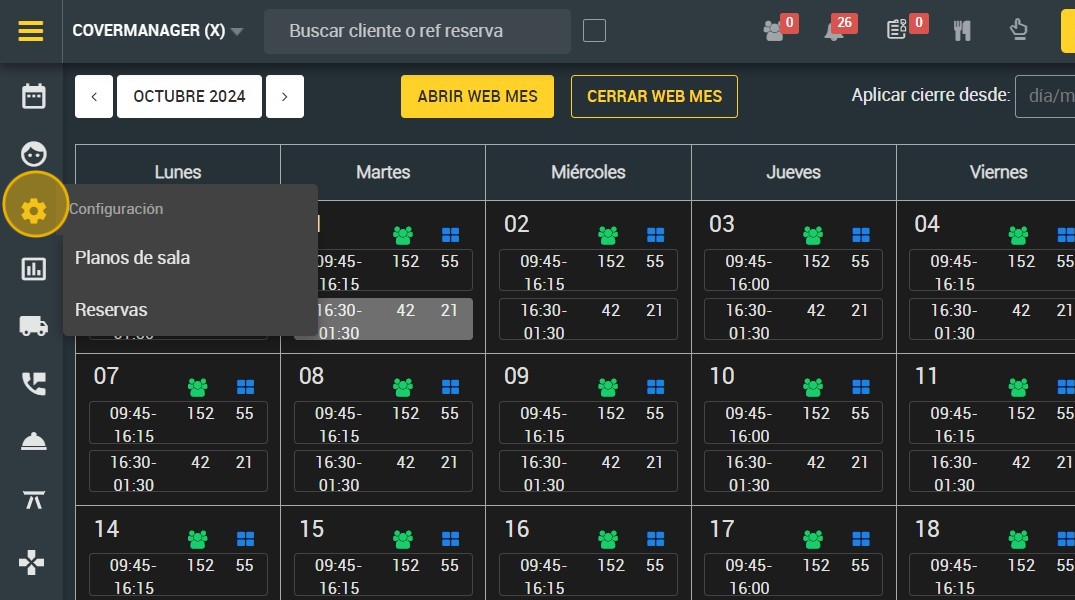Open the customers face icon in sidebar
The width and height of the screenshot is (1075, 600).
(34, 154)
